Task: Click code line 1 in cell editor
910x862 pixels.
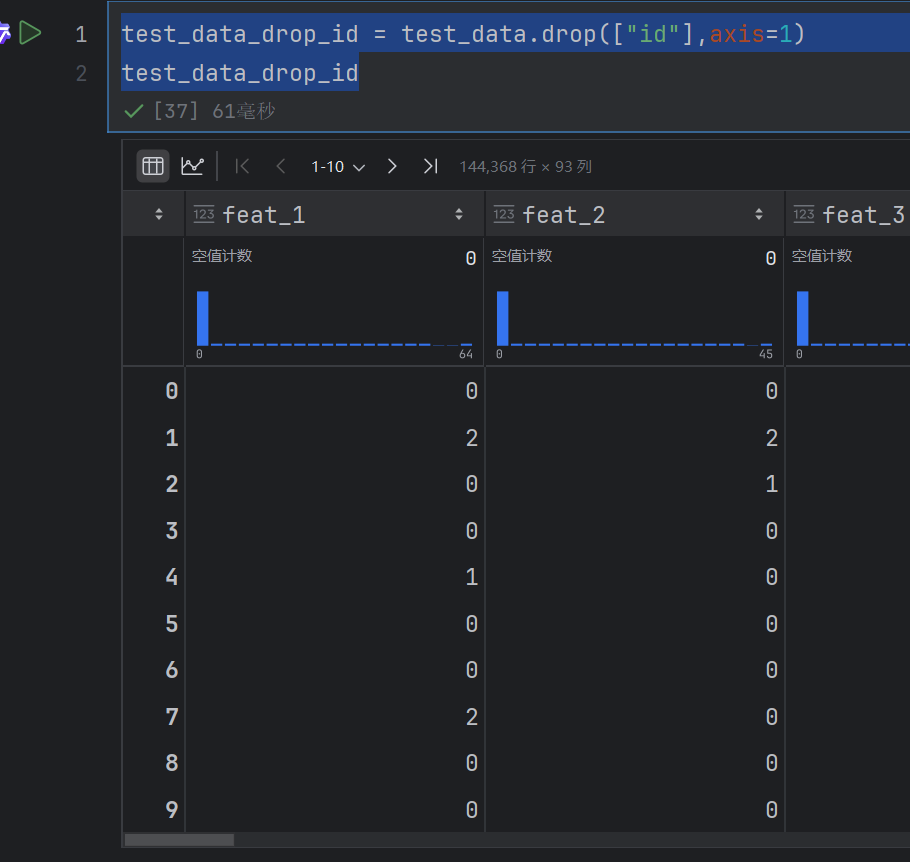Action: (463, 34)
